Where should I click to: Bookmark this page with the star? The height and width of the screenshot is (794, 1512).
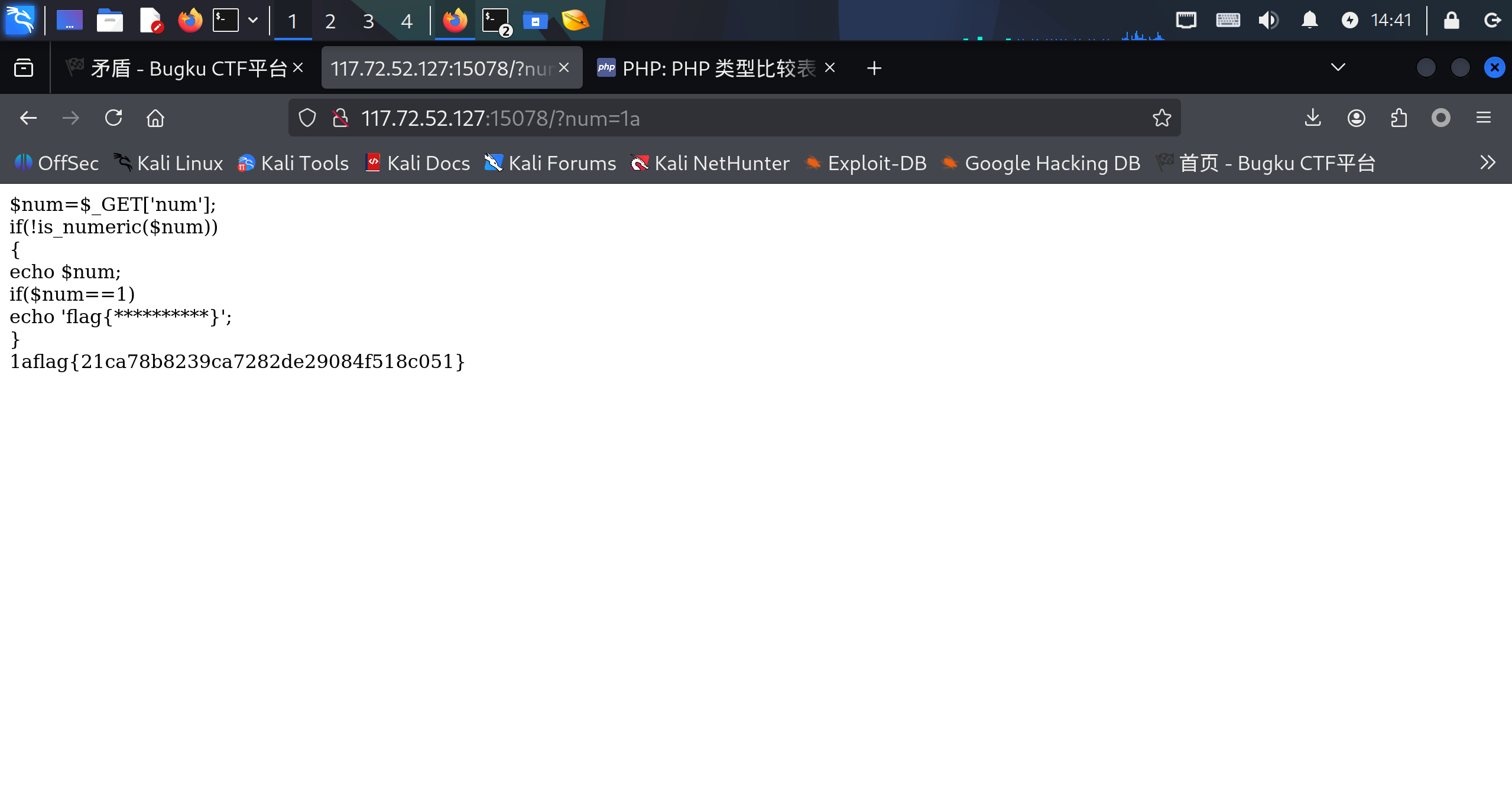pos(1161,118)
